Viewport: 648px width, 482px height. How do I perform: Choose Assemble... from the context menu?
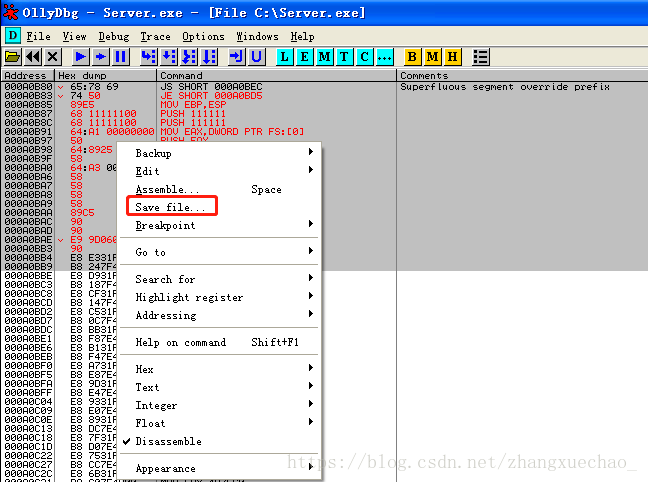pos(220,189)
